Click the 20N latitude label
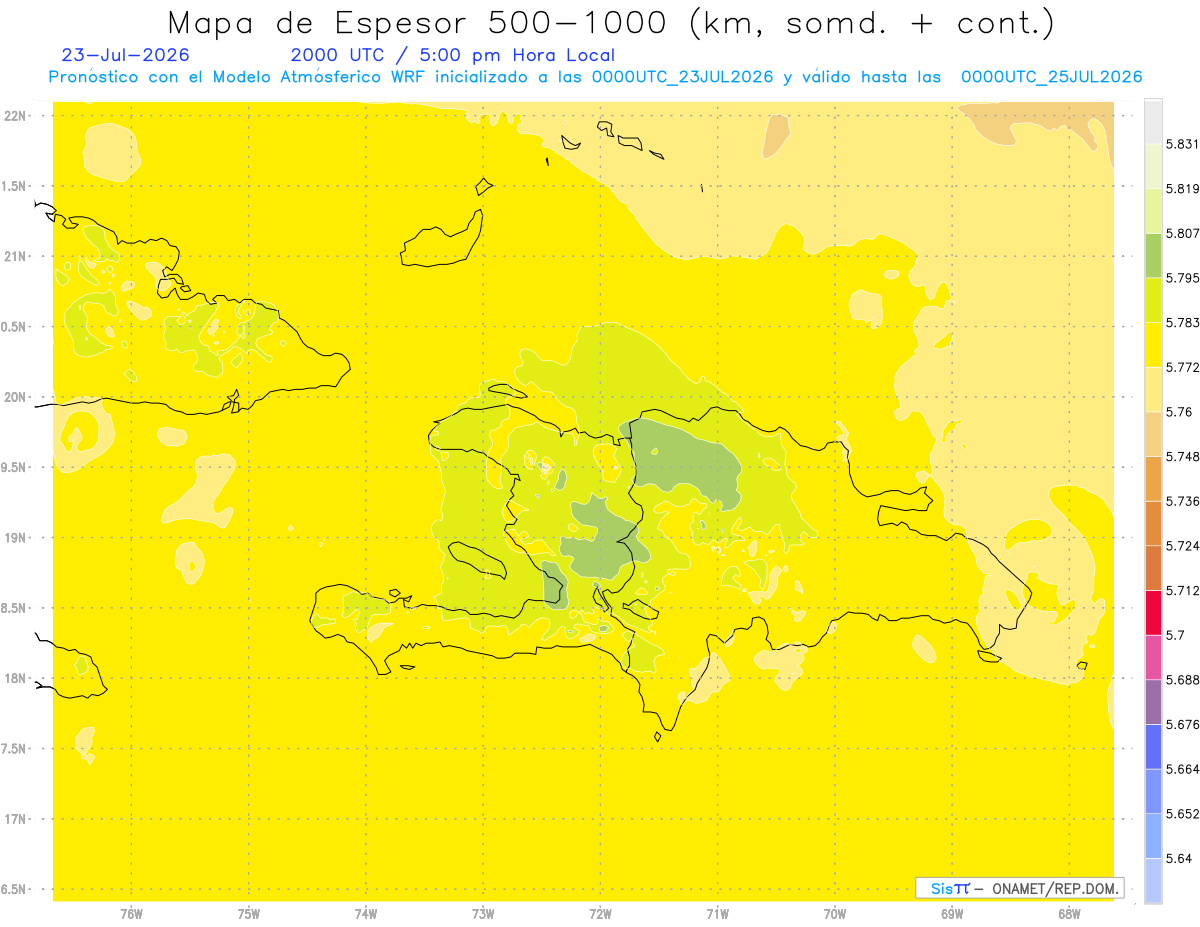 [15, 397]
